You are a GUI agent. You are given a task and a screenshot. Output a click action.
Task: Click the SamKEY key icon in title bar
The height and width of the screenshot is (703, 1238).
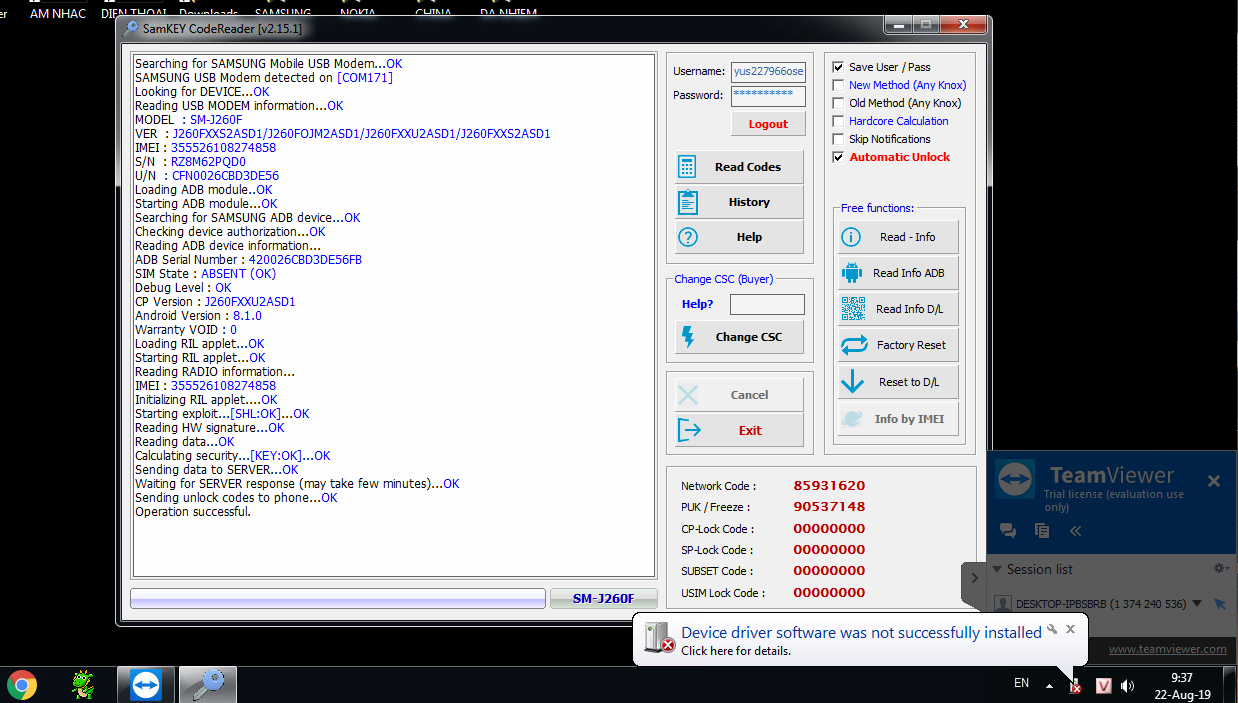(x=131, y=28)
